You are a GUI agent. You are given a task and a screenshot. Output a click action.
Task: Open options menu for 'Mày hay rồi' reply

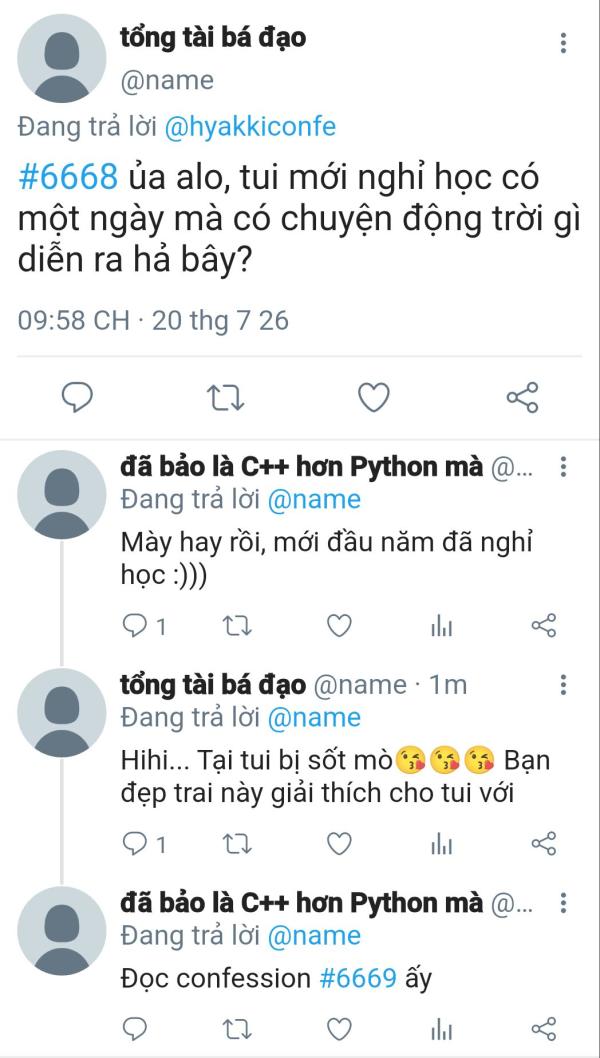(x=563, y=466)
